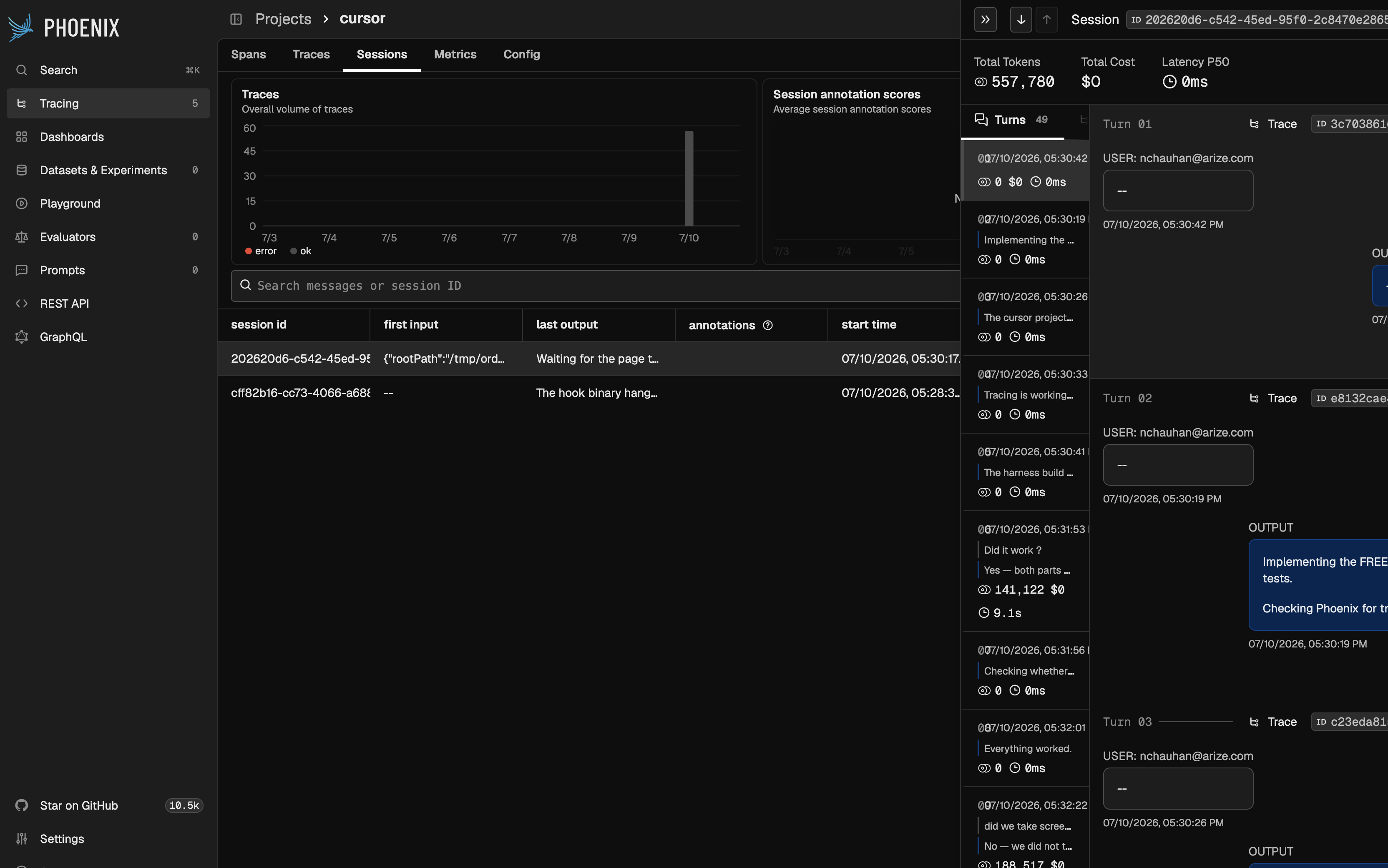Click Turn 01 user input box
Screen dimensions: 1388x868
(x=1178, y=191)
